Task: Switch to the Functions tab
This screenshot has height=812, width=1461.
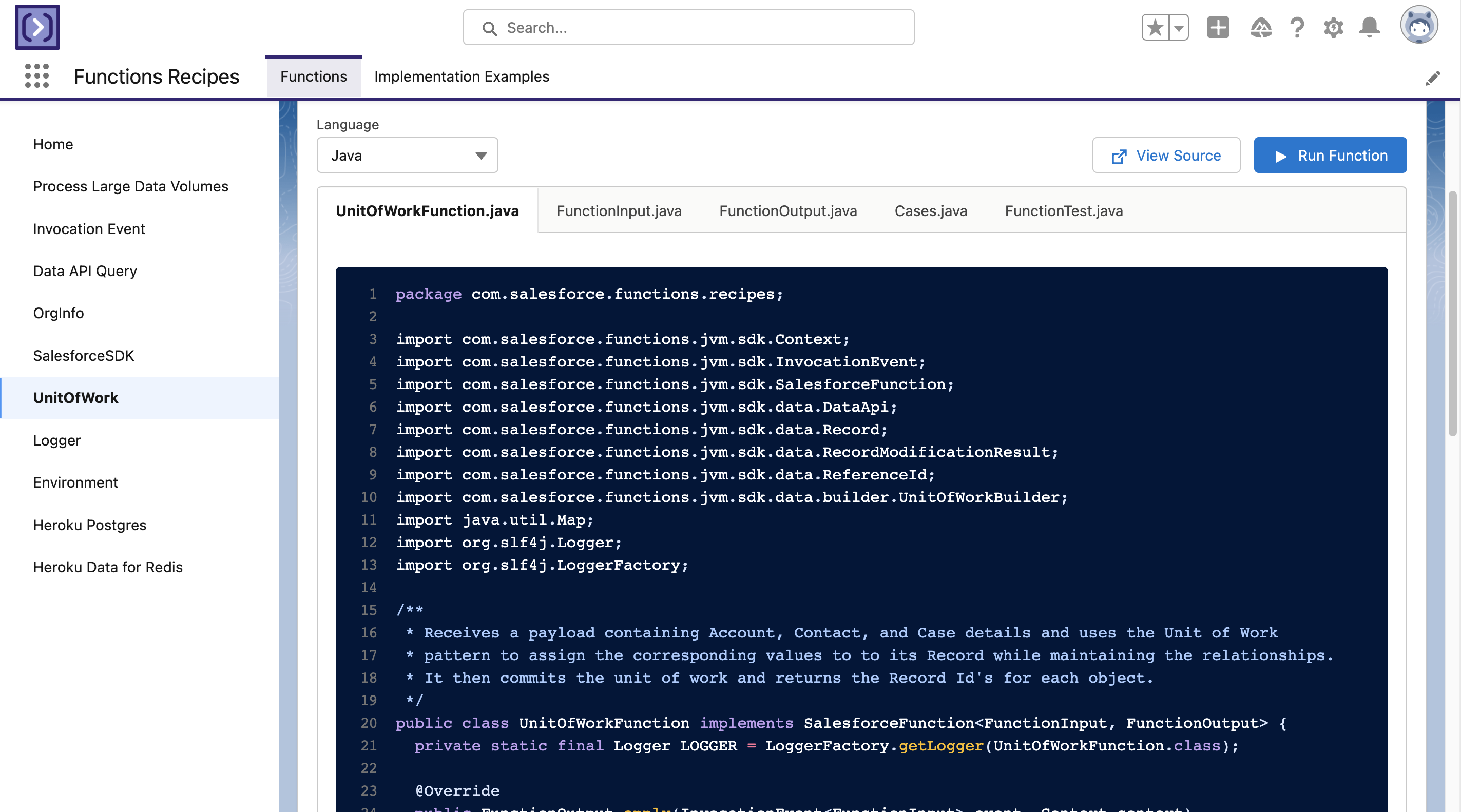Action: pos(314,76)
